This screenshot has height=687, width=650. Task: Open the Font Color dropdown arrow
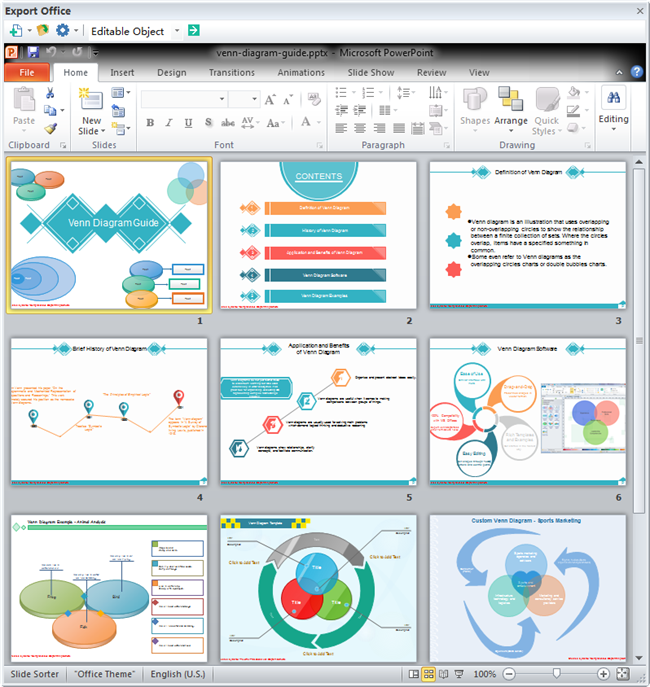click(x=319, y=123)
